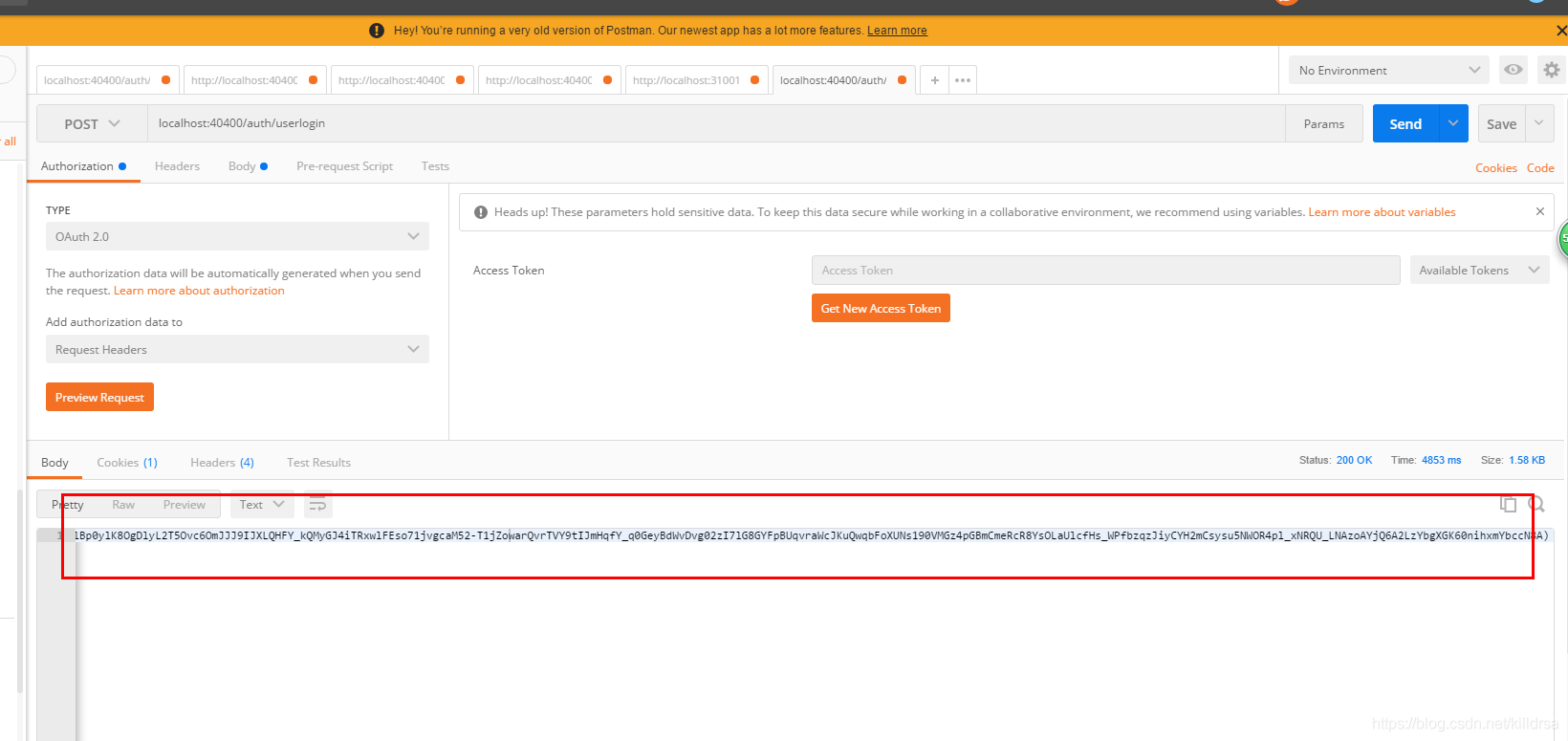Click the 4853 ms time value
1568x741 pixels.
click(x=1441, y=460)
